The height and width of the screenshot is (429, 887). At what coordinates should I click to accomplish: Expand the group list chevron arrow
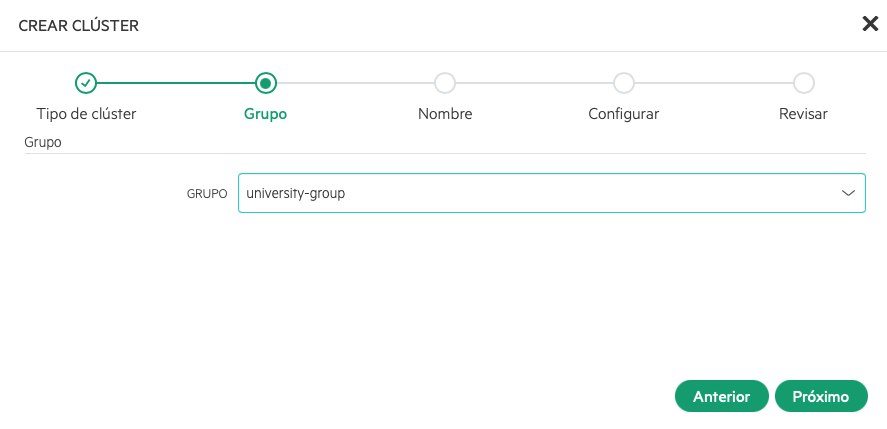click(x=848, y=194)
